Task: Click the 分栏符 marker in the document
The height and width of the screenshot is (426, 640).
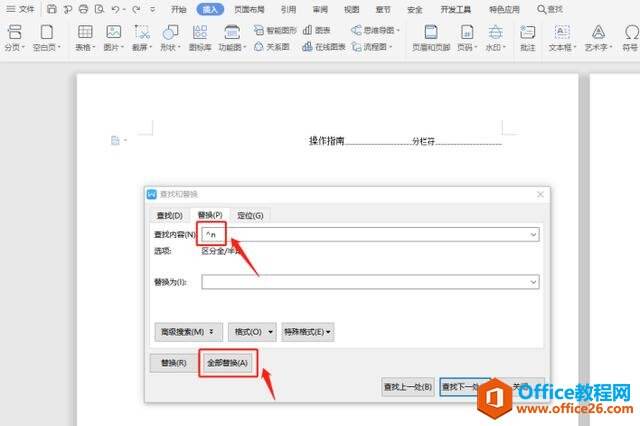Action: coord(423,141)
